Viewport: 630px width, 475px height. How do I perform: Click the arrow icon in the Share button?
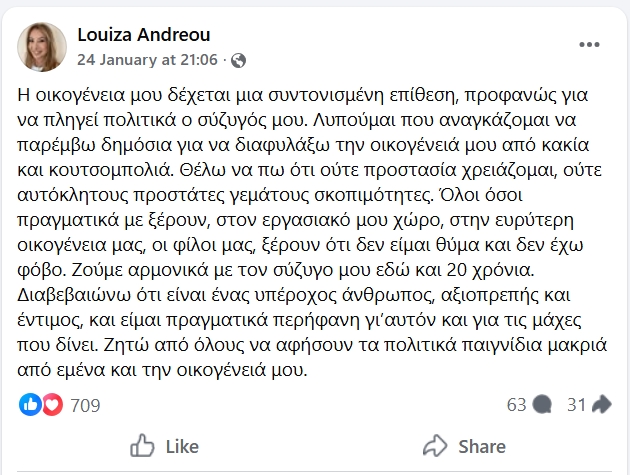click(435, 445)
